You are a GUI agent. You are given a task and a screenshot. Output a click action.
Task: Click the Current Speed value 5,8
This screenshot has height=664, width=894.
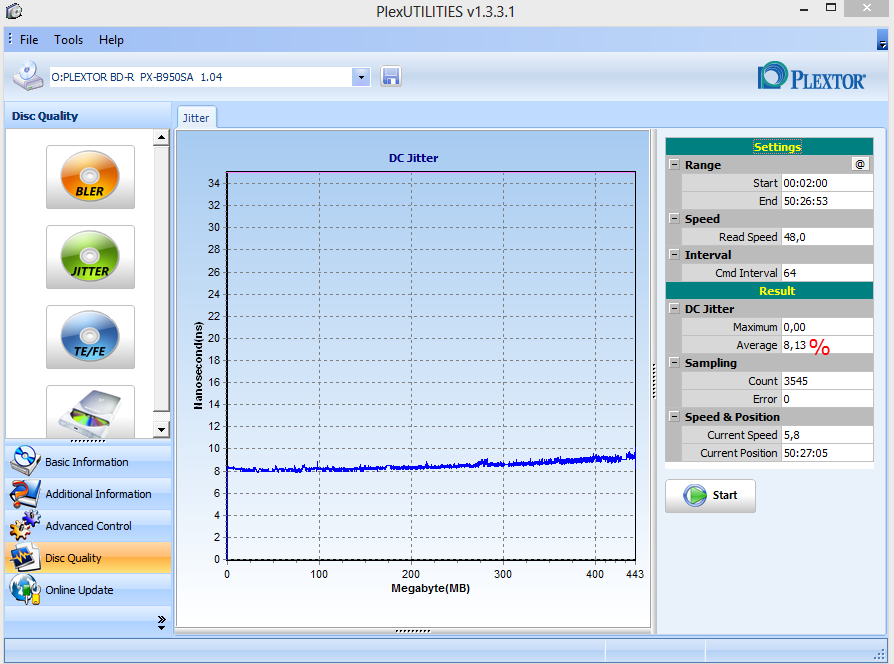point(827,435)
